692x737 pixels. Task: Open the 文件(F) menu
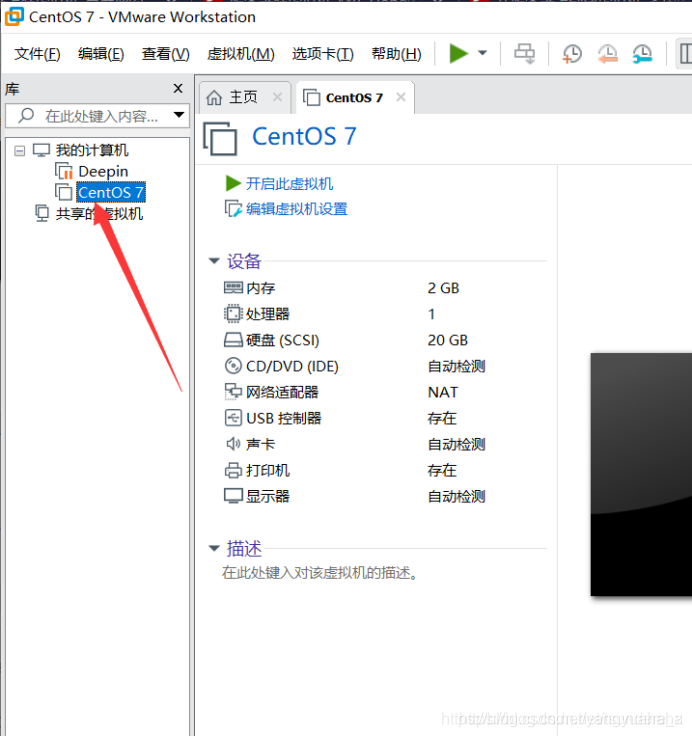point(37,54)
